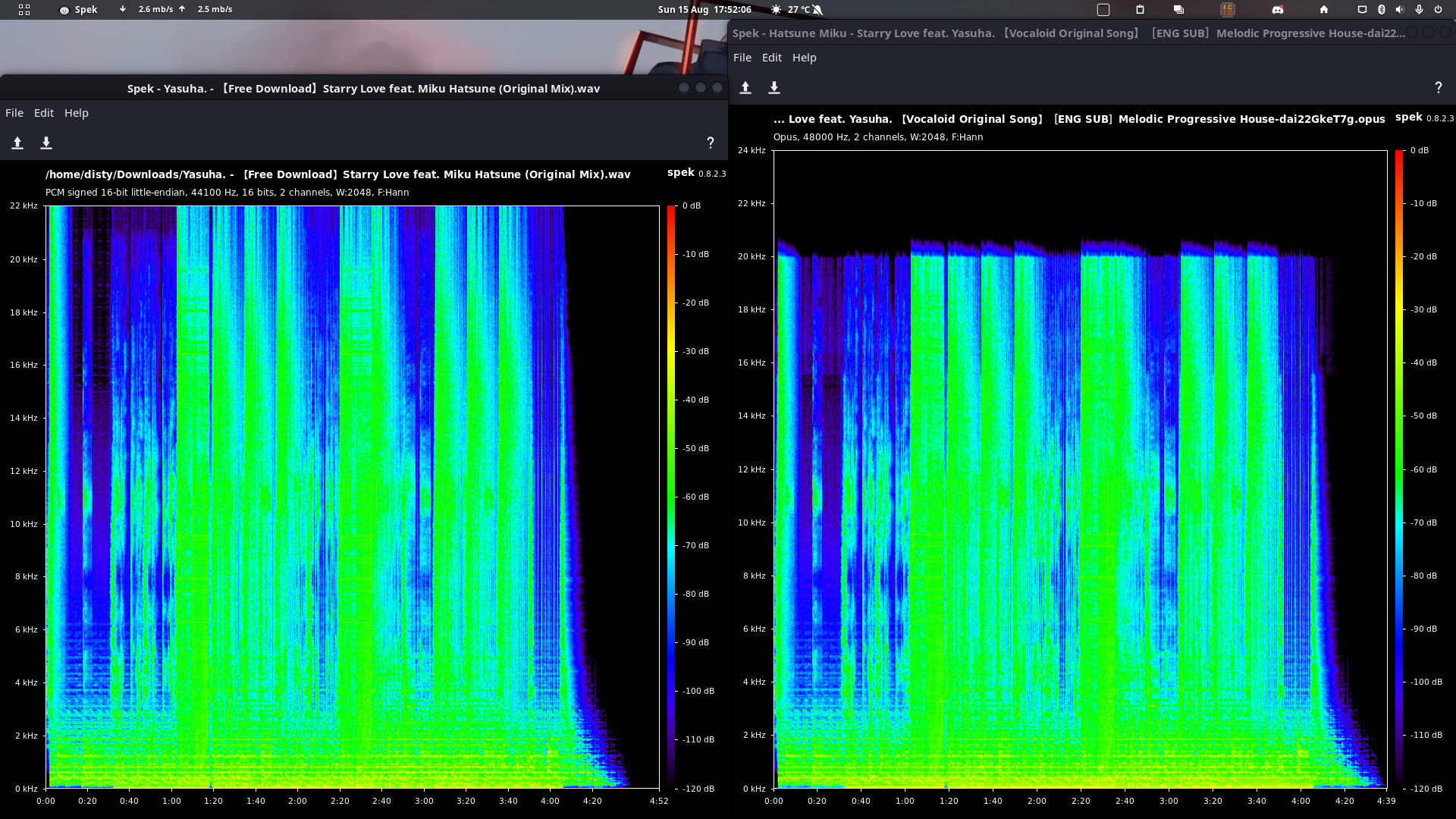Click the dB color scale bar in wav window

click(x=671, y=497)
